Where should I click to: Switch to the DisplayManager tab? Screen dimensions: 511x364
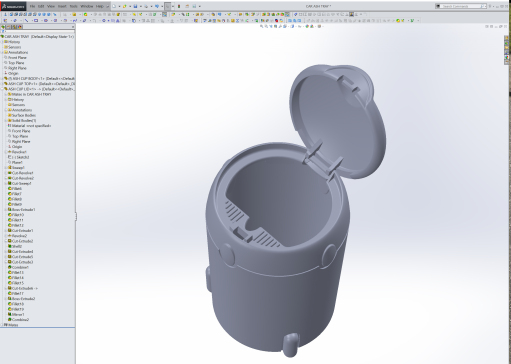point(20,27)
